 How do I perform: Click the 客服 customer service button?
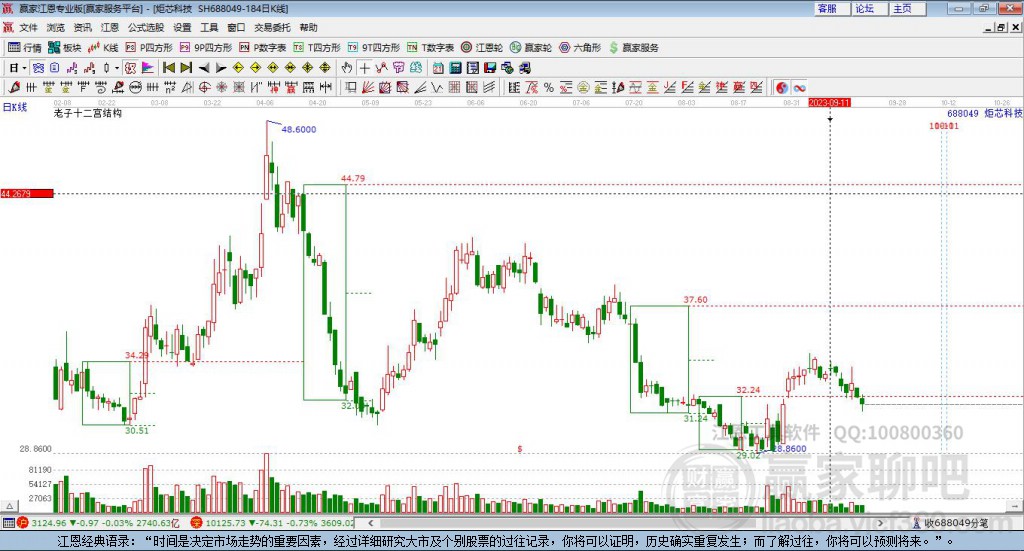(x=831, y=8)
